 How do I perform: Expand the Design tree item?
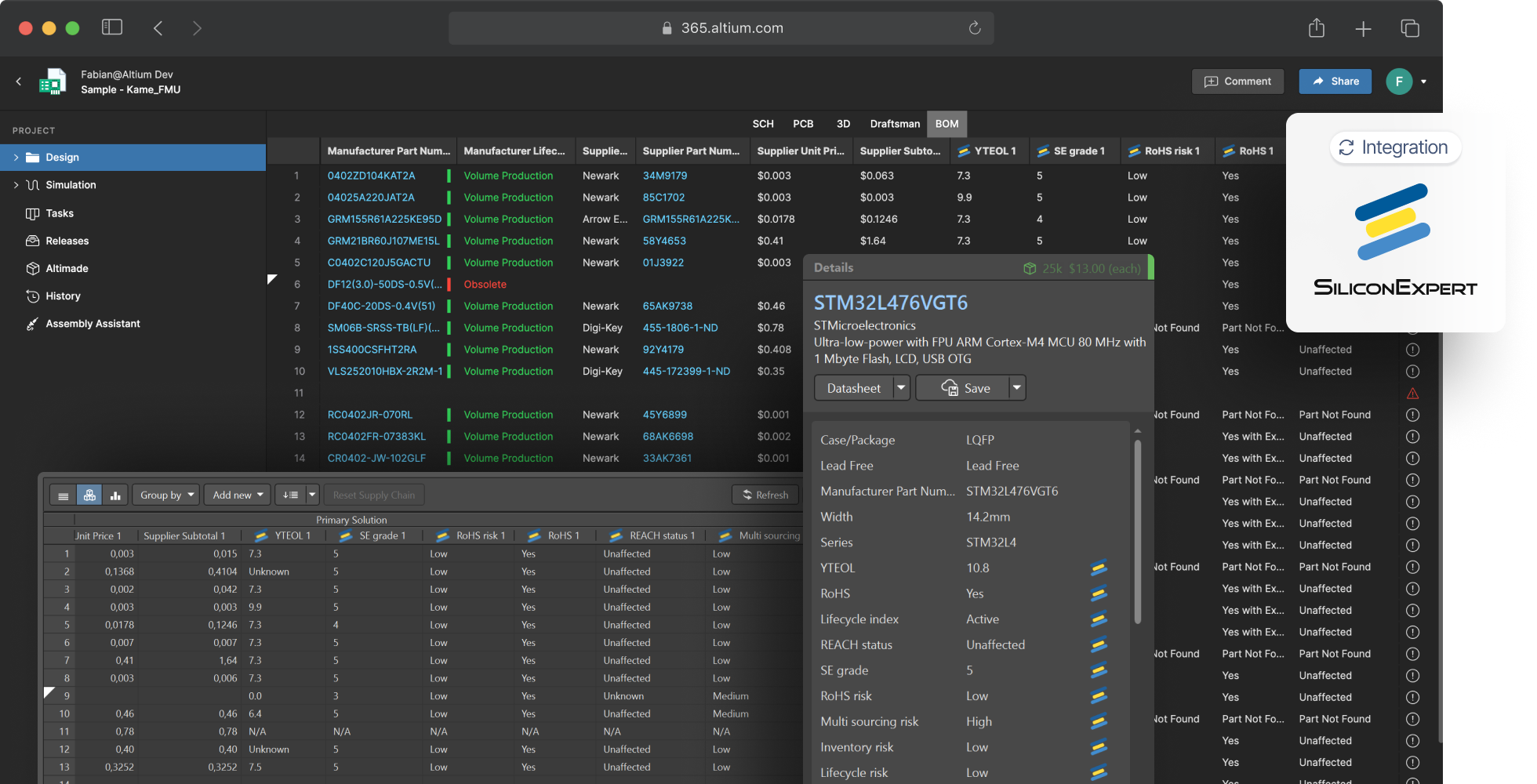16,158
